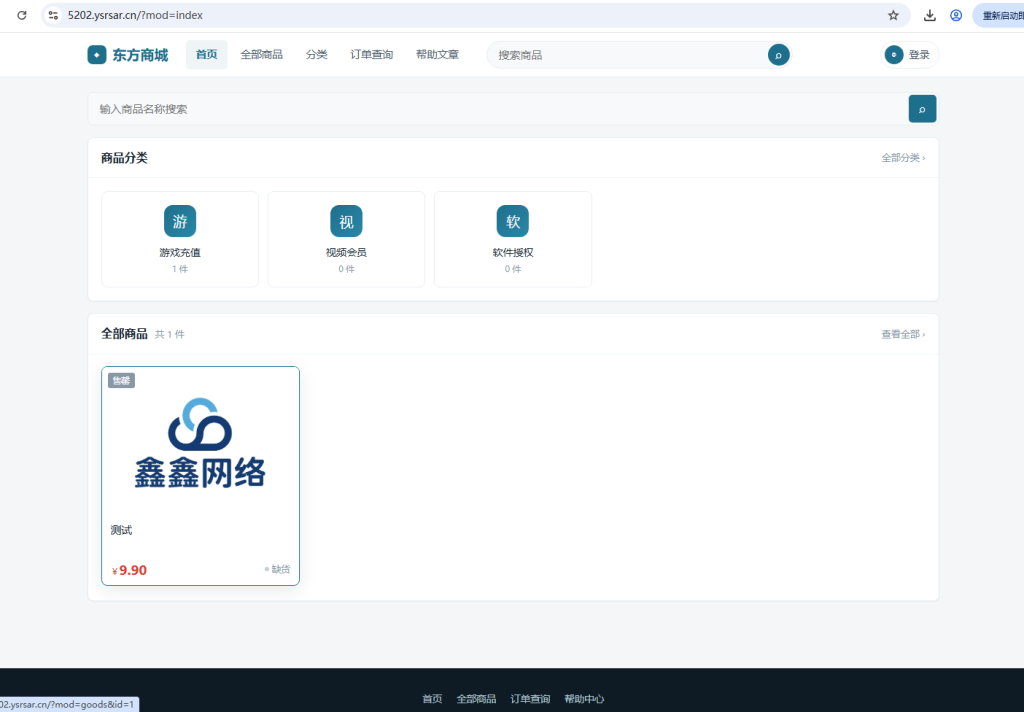Click the 游戏充值 category label
1024x712 pixels.
point(180,253)
